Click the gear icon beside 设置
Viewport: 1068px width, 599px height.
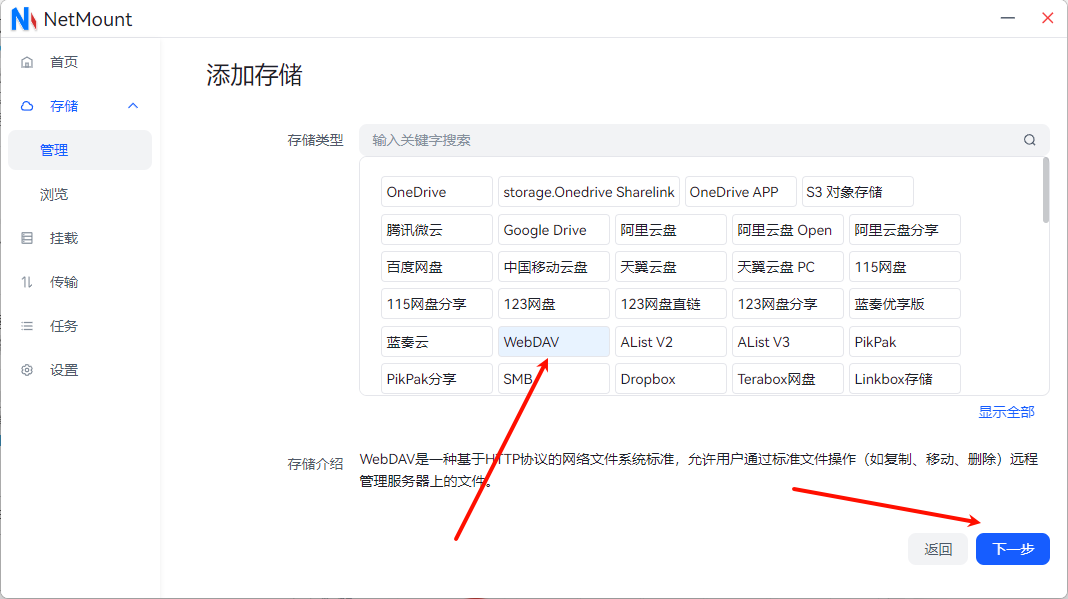[27, 370]
